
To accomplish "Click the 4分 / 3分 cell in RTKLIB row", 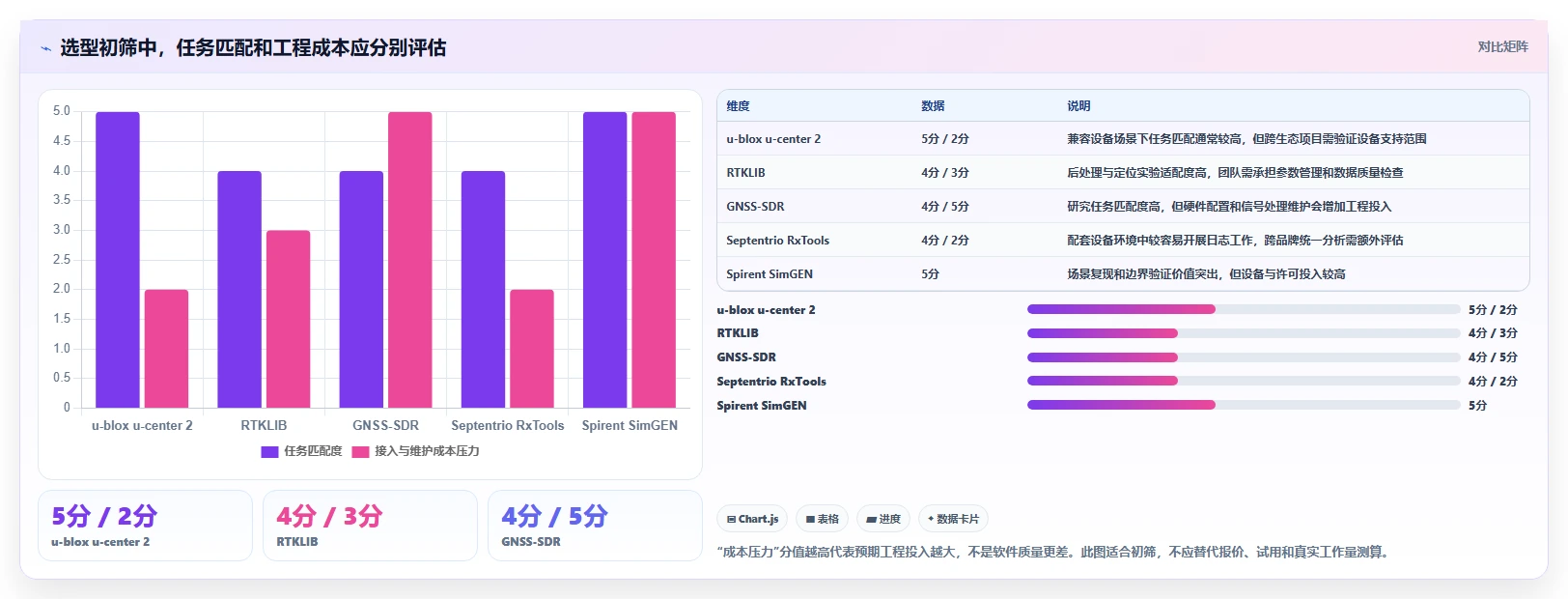I will (x=944, y=173).
